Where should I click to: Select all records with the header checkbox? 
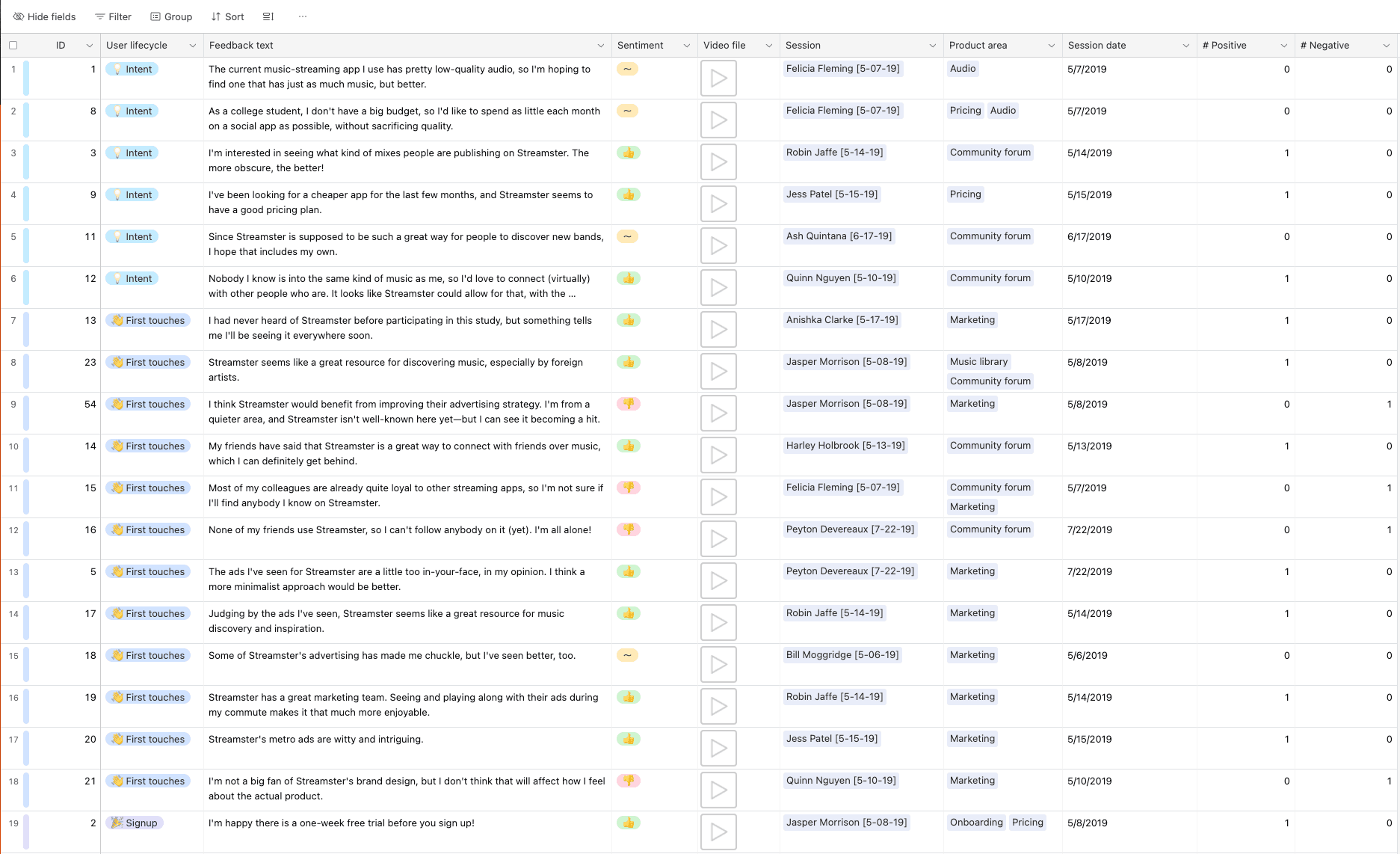[13, 45]
